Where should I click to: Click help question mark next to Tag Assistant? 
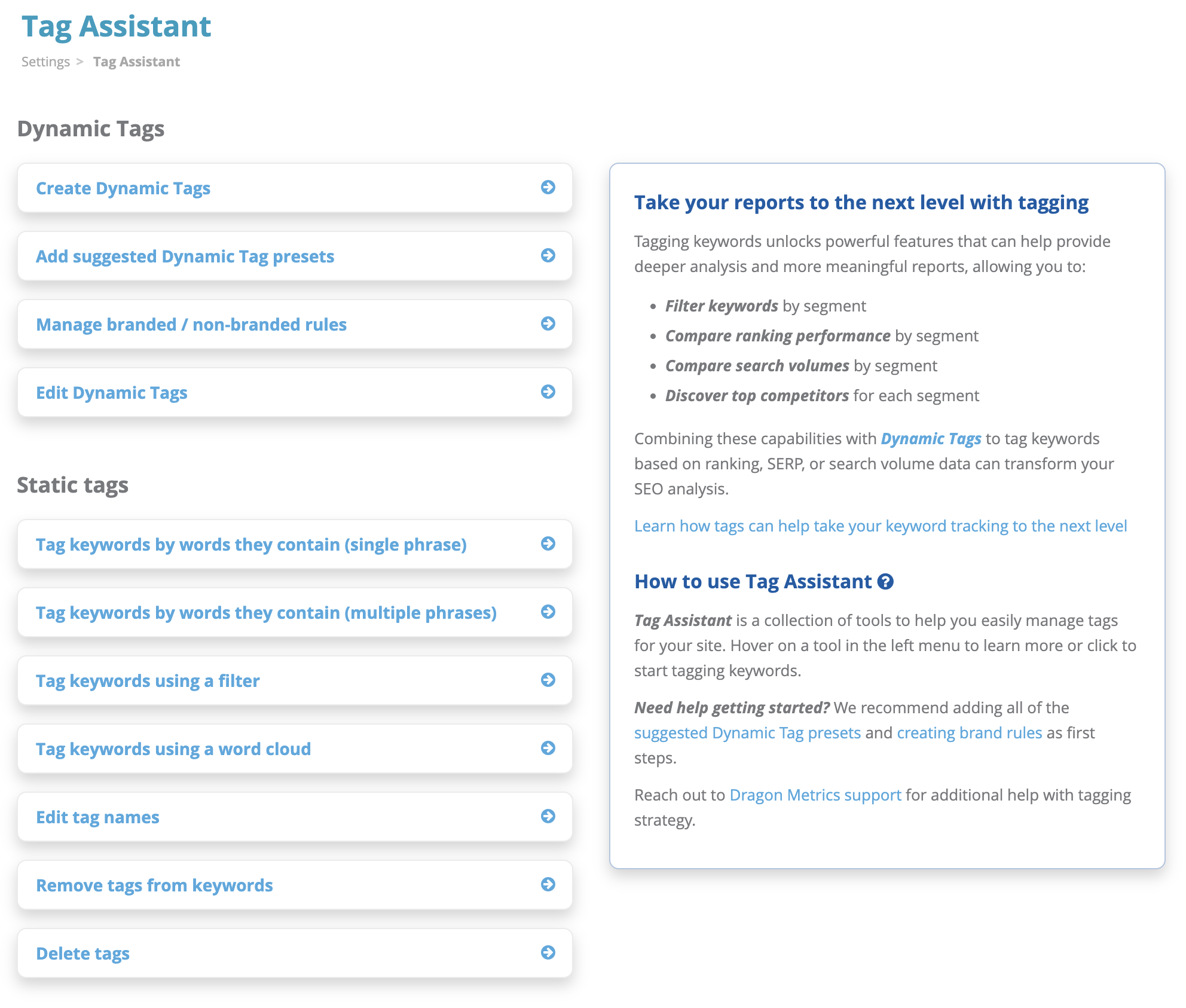(x=885, y=582)
